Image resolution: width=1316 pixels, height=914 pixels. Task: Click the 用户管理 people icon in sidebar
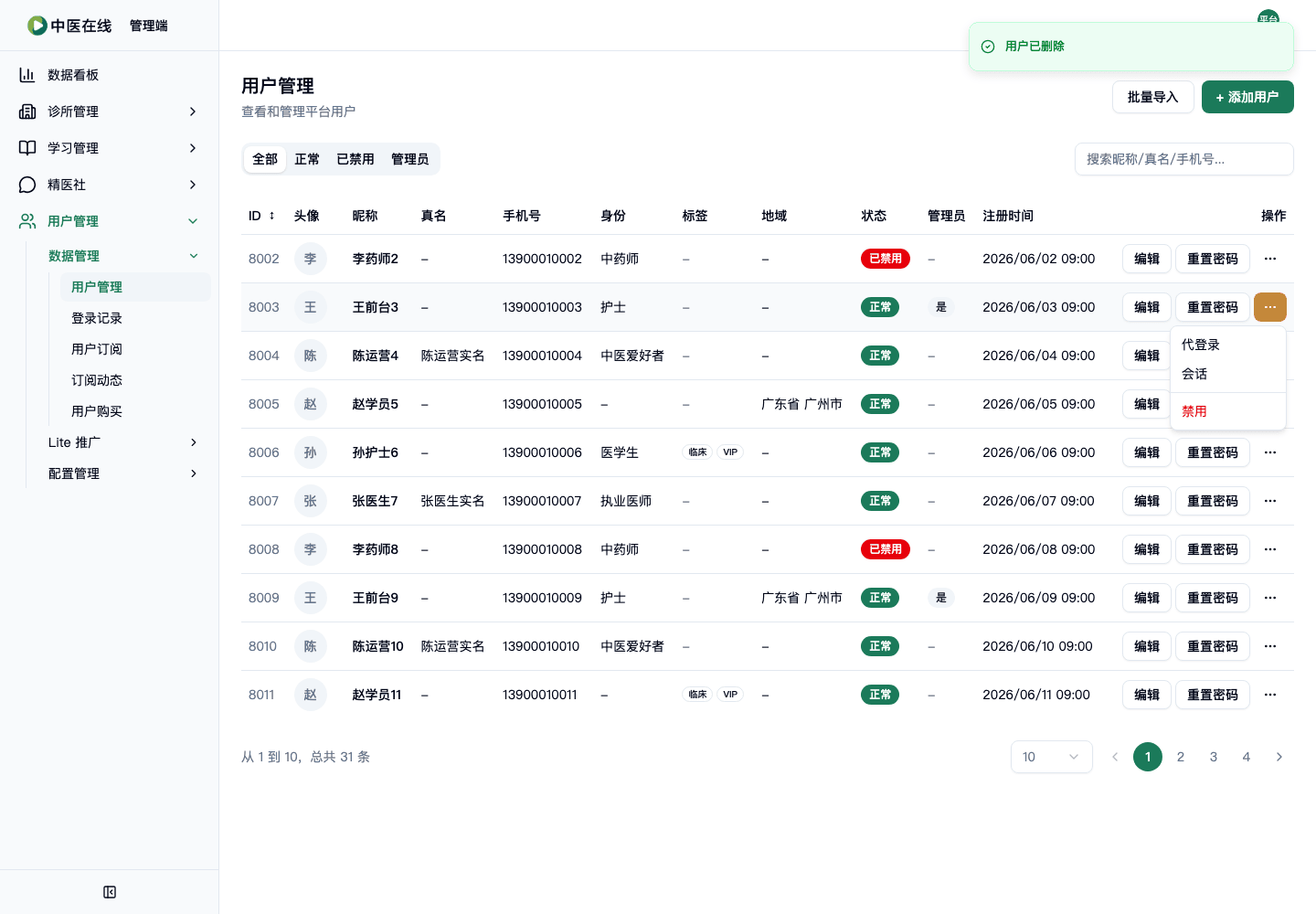point(27,221)
